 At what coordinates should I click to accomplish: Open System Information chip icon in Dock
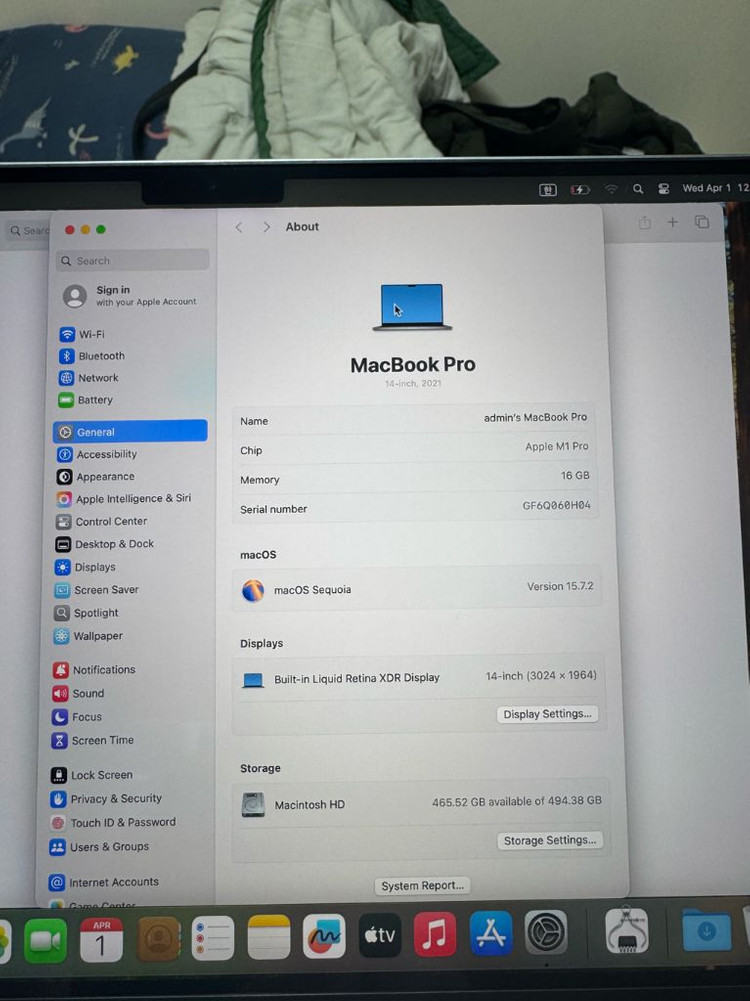pyautogui.click(x=626, y=930)
